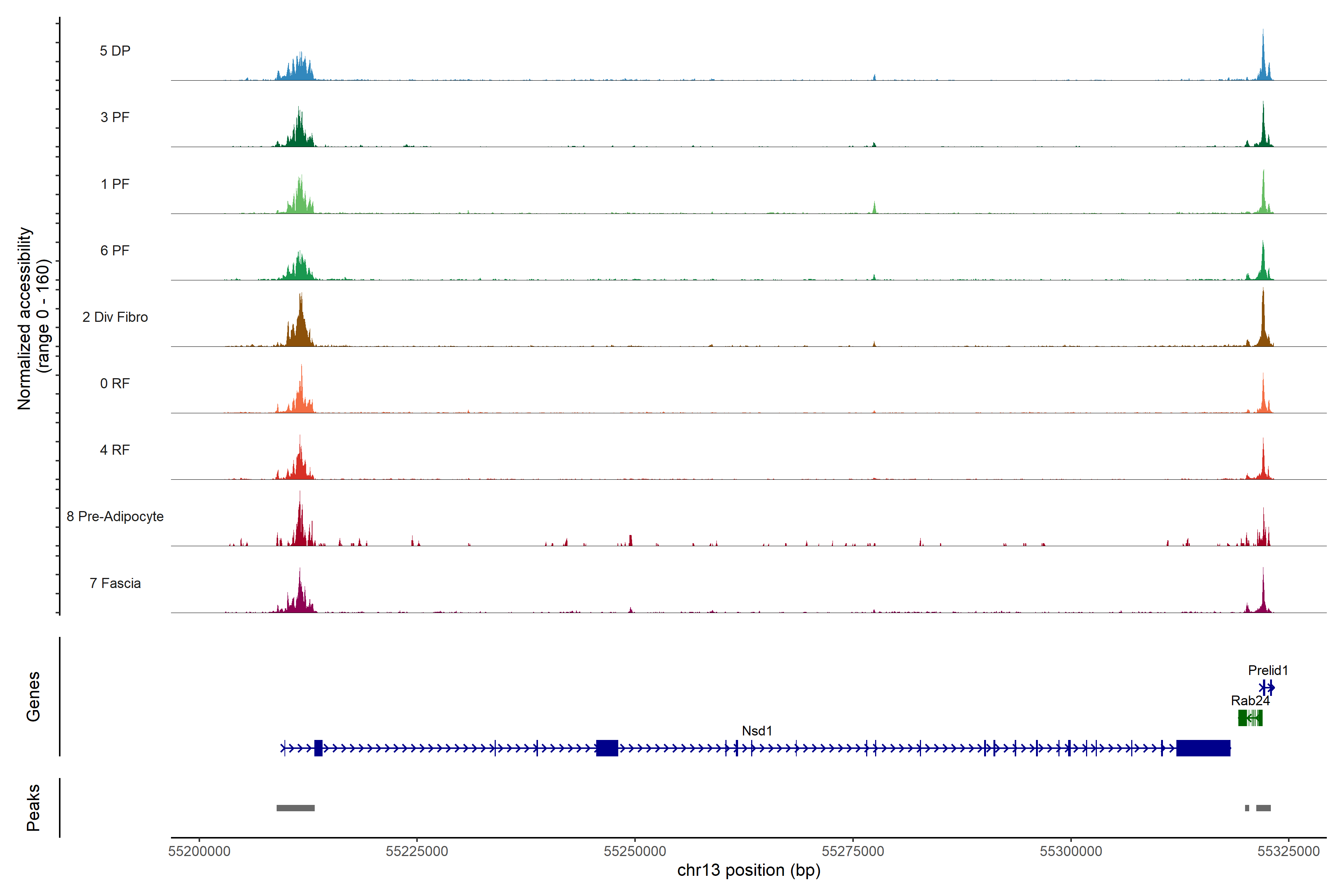The image size is (1344, 896).
Task: Click the 7 Fascia track label
Action: point(115,584)
